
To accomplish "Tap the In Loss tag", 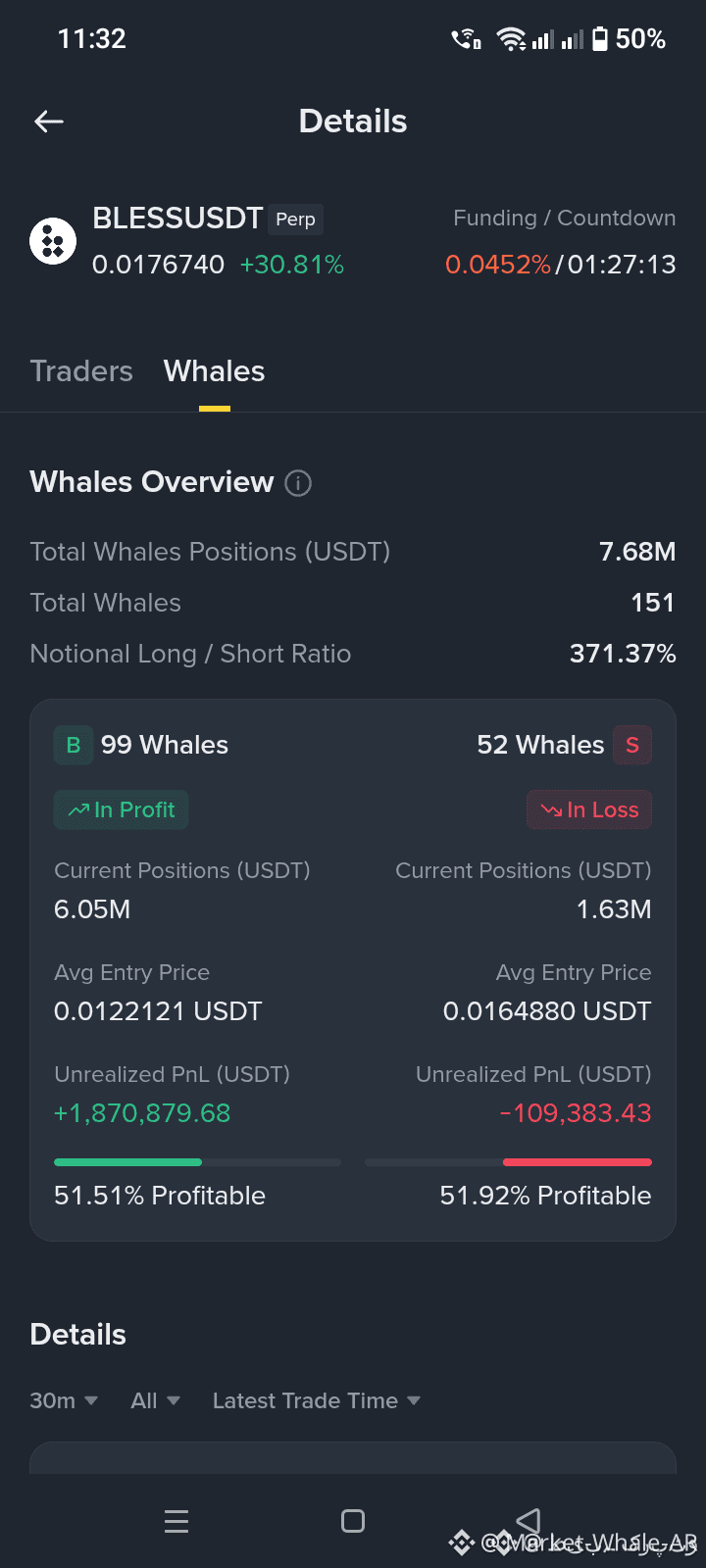I will (x=589, y=809).
